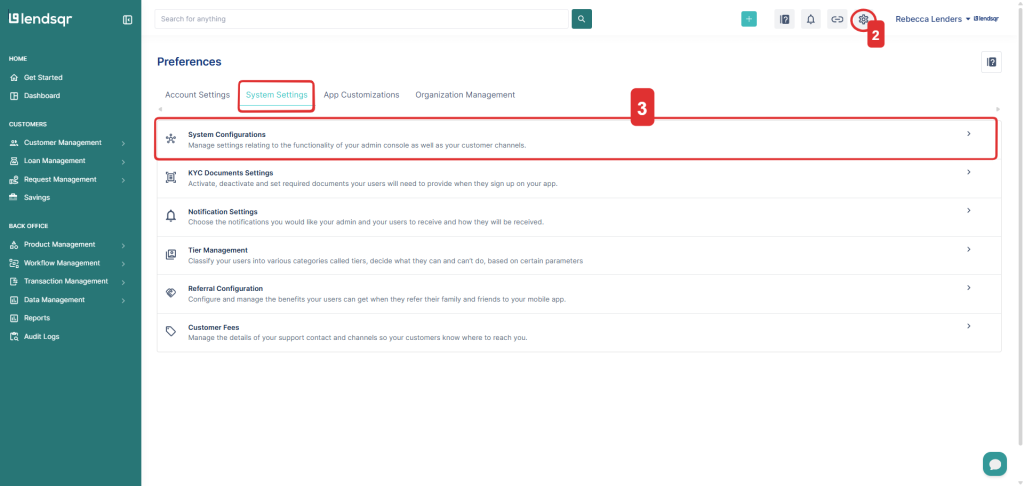Open the chat support bubble icon
1024x486 pixels.
point(994,463)
